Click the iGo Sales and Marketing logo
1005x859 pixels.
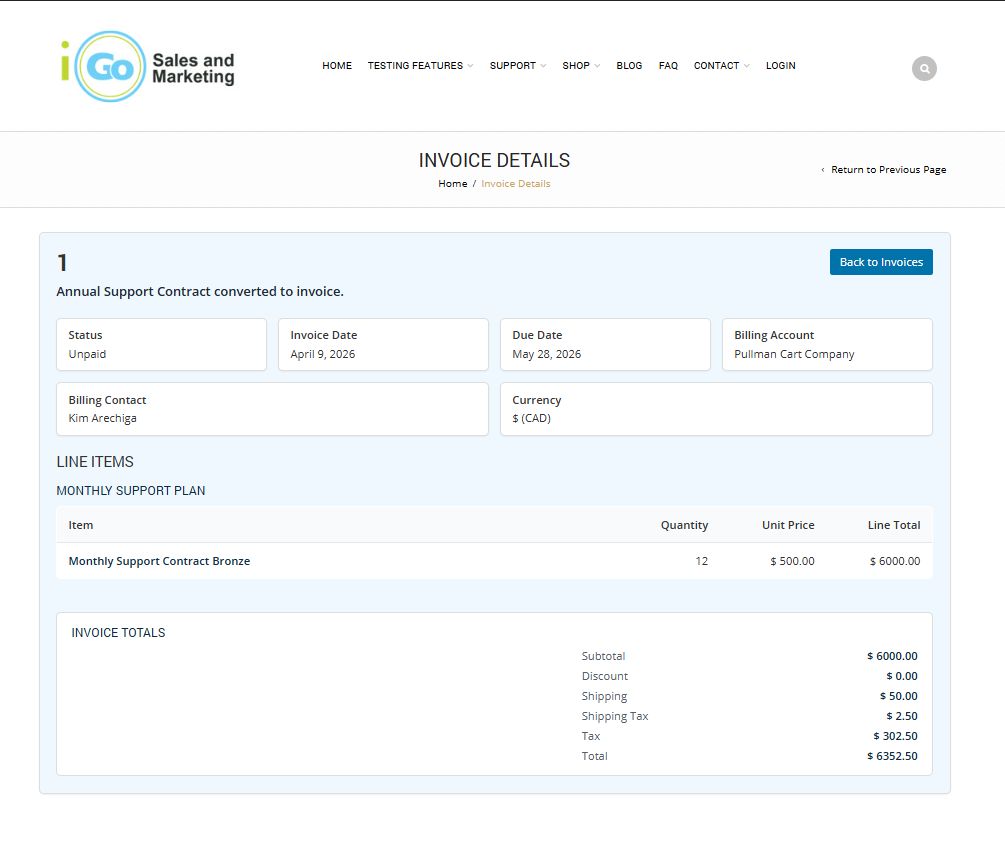pyautogui.click(x=148, y=67)
